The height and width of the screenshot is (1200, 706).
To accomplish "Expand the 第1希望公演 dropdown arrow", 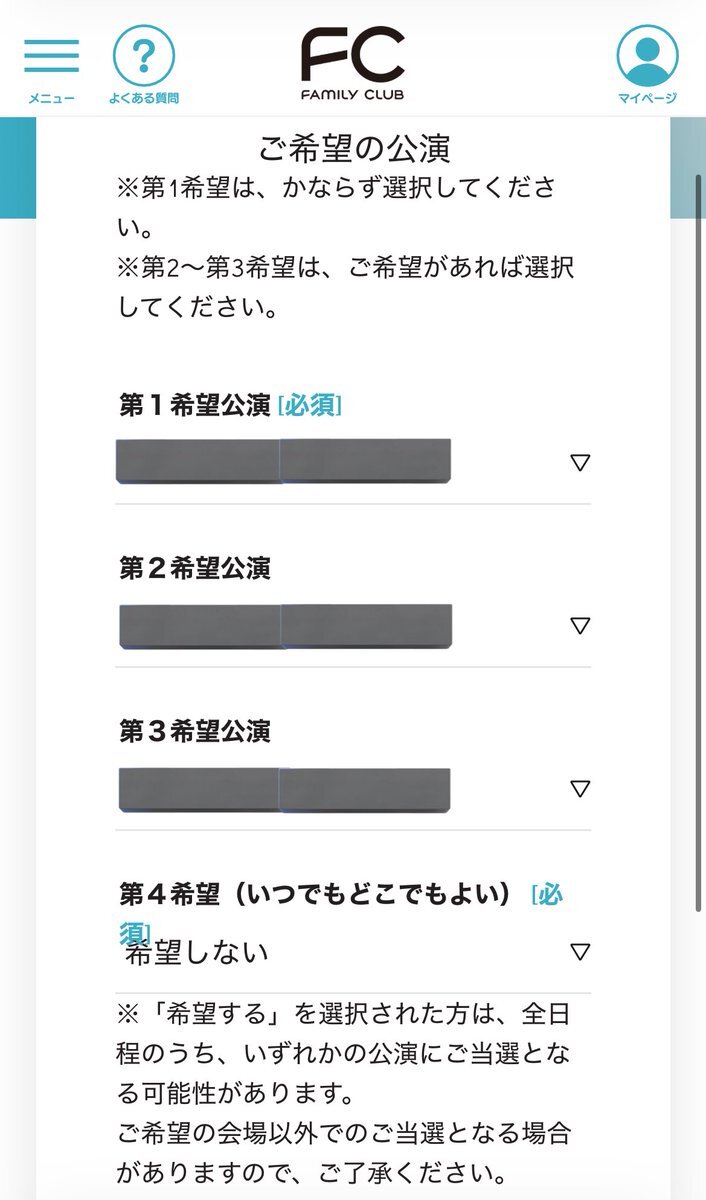I will pos(580,462).
